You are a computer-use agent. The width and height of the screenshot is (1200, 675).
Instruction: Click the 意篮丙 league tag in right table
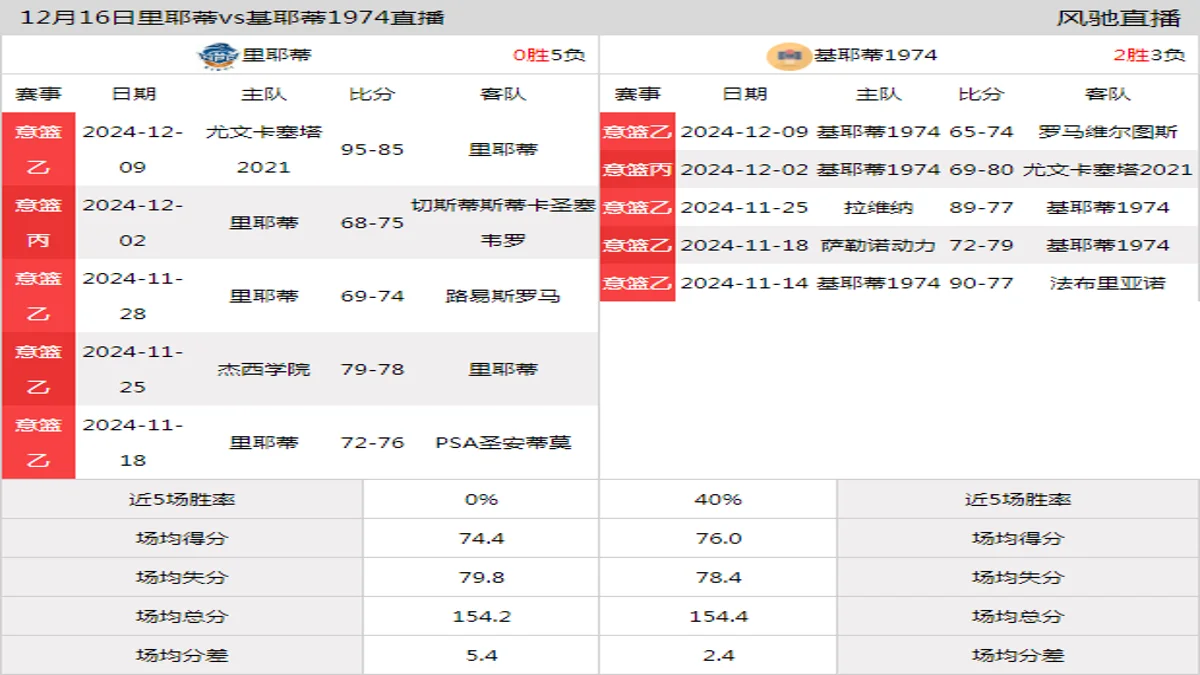(x=638, y=169)
